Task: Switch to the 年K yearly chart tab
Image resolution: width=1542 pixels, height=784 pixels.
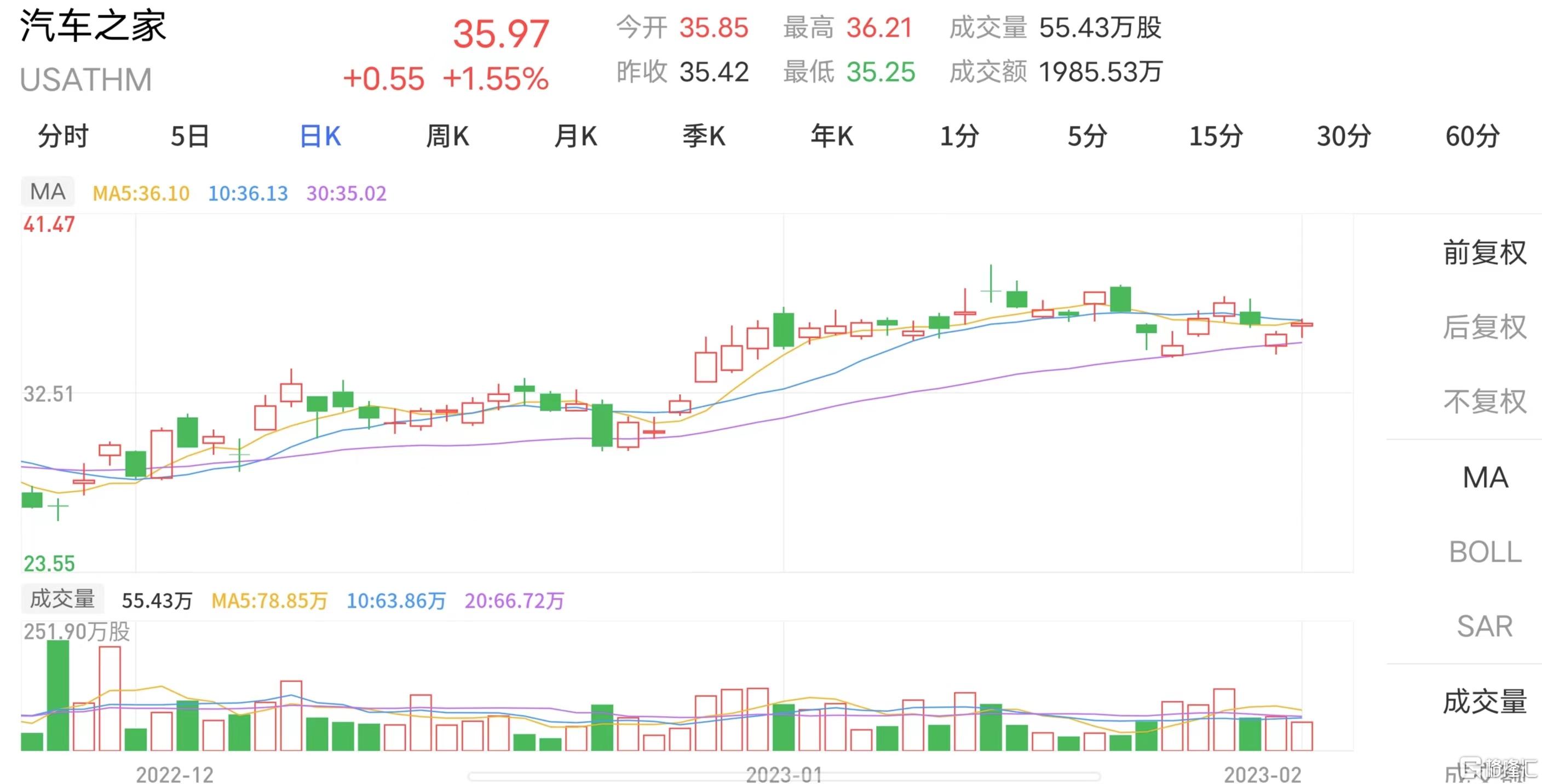Action: click(x=832, y=136)
